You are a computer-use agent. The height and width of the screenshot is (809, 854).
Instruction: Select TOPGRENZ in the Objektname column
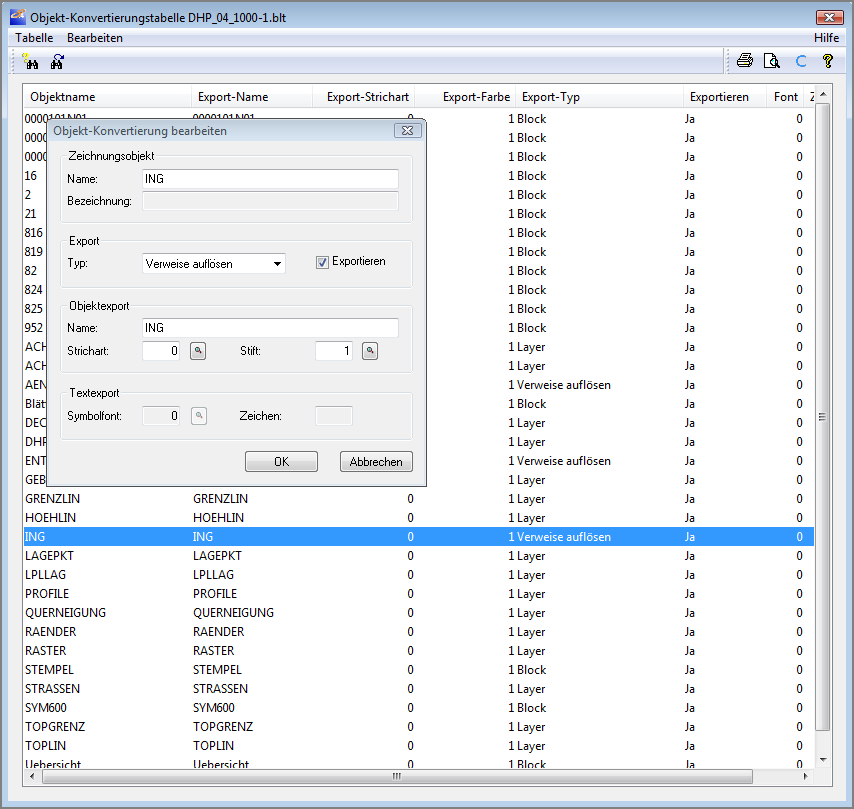coord(55,727)
